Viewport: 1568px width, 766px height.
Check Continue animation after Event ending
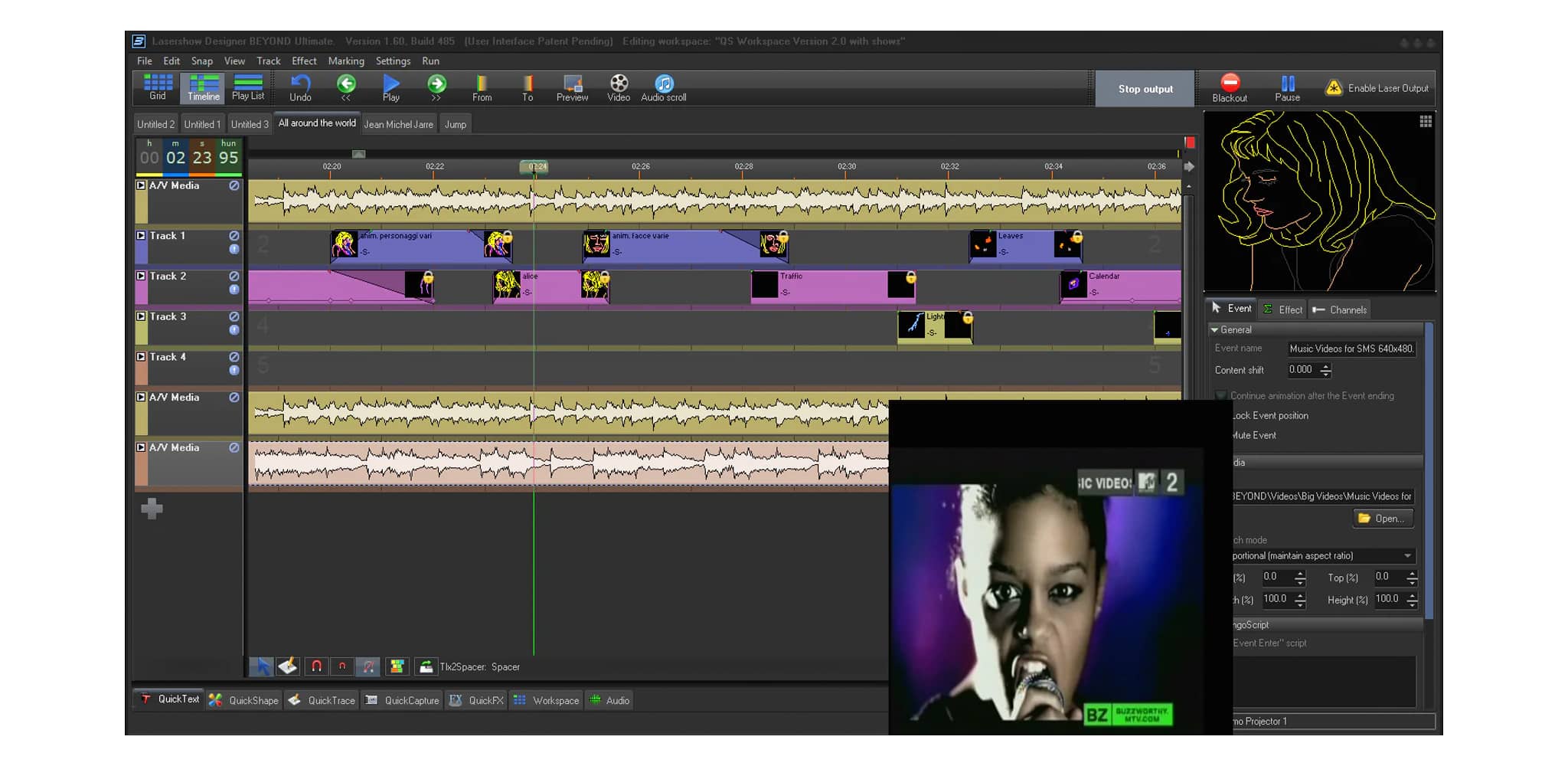point(1221,396)
